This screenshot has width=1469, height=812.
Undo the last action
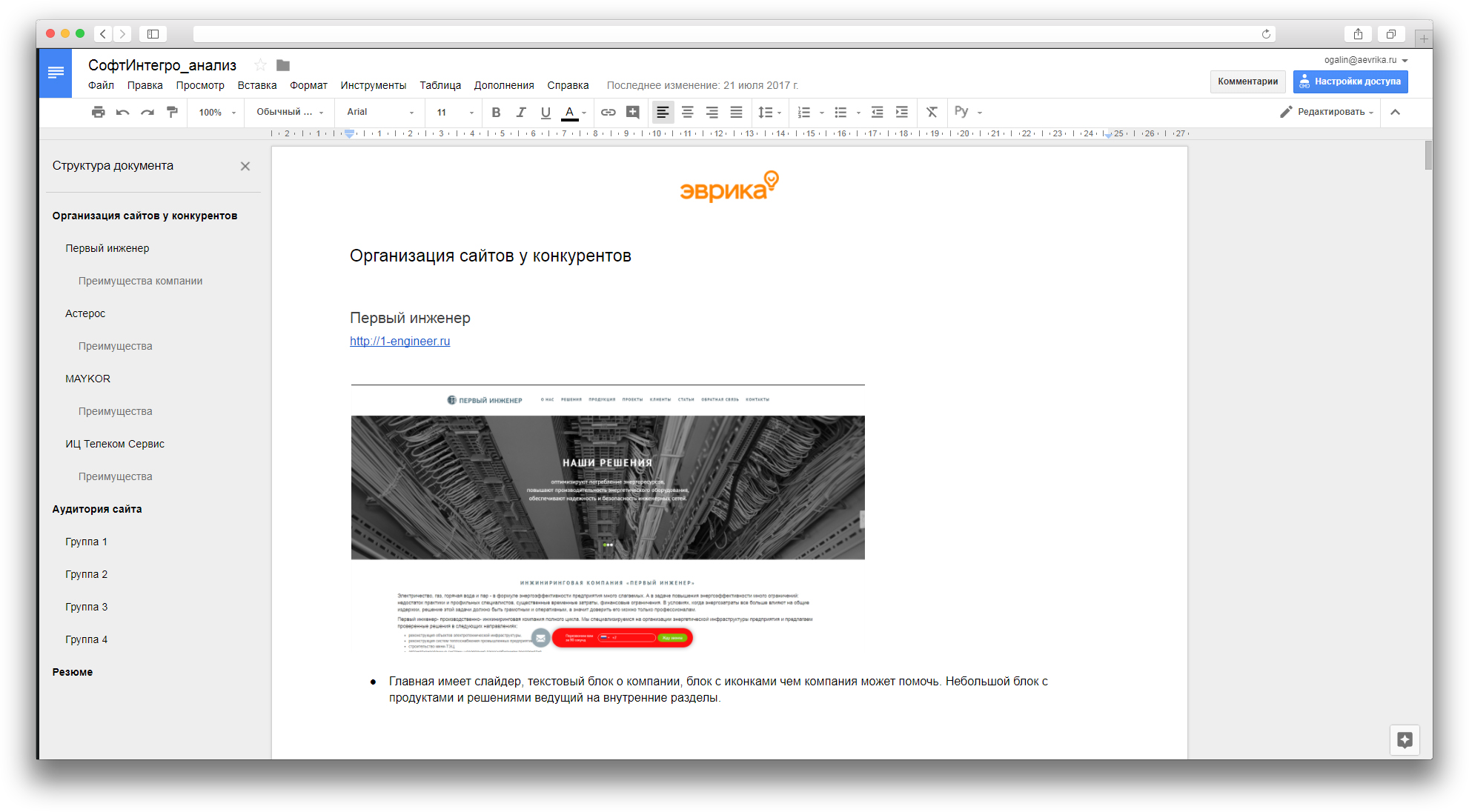coord(123,112)
